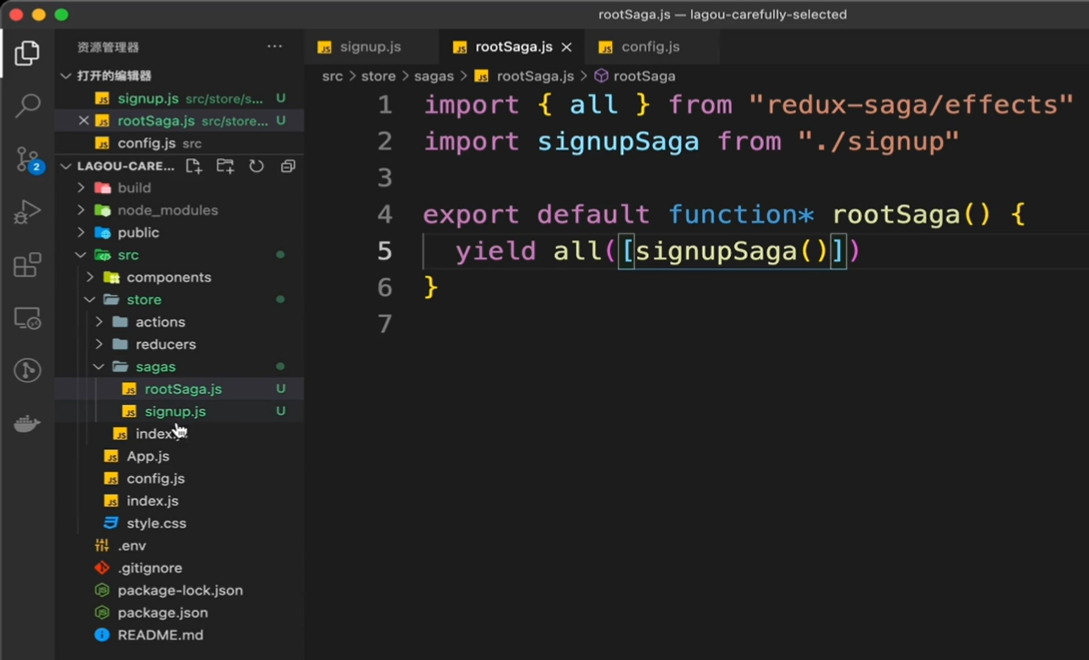The height and width of the screenshot is (660, 1089).
Task: Open Source Control view with badge 2
Action: (x=28, y=159)
